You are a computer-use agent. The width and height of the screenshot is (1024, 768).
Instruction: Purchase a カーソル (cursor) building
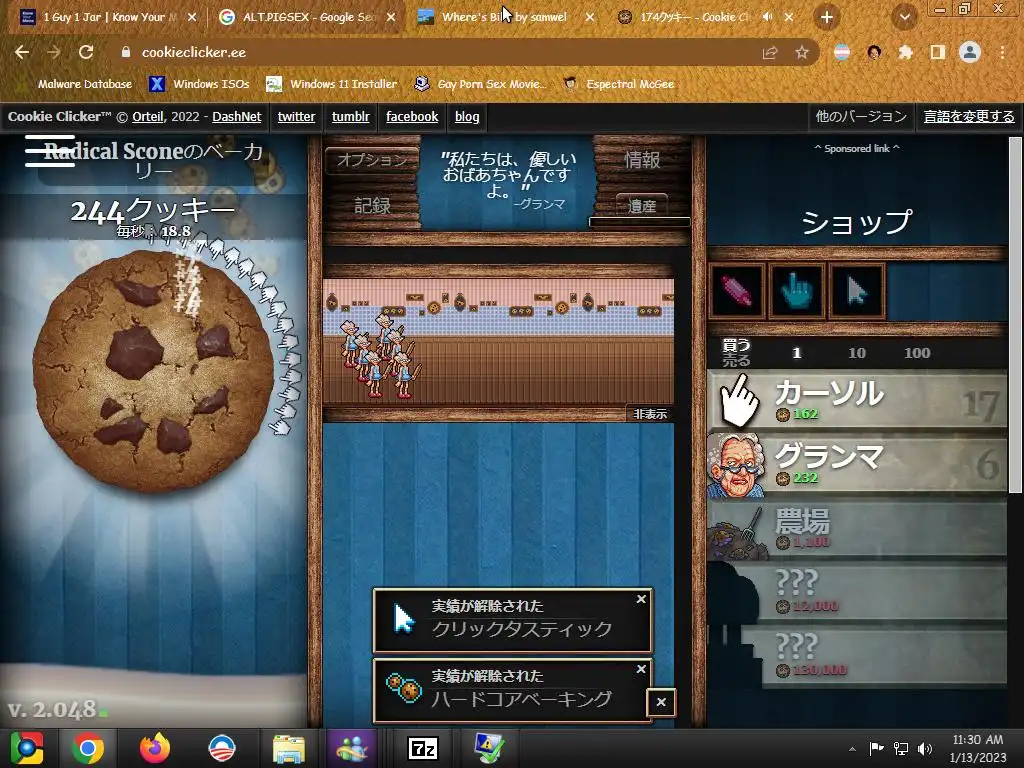coord(857,400)
